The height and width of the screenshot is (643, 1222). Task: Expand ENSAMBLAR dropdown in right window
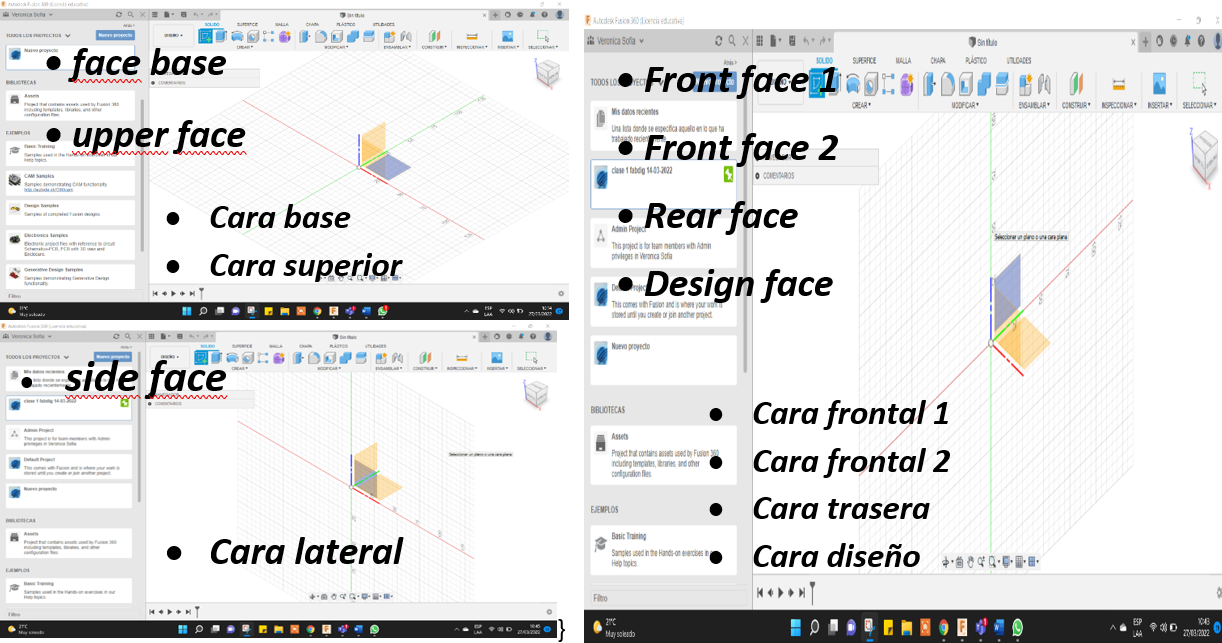pos(1034,105)
